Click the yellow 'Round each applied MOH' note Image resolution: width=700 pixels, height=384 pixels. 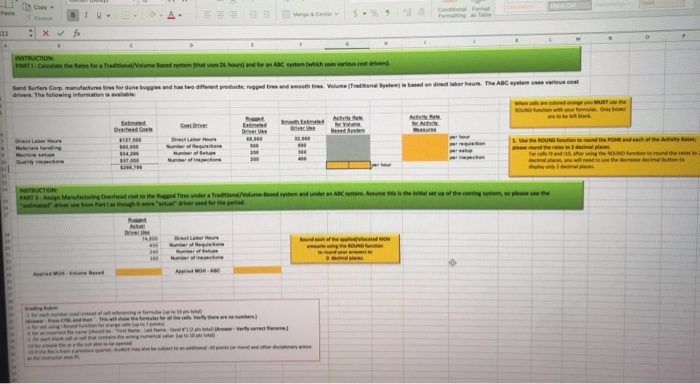[x=345, y=249]
